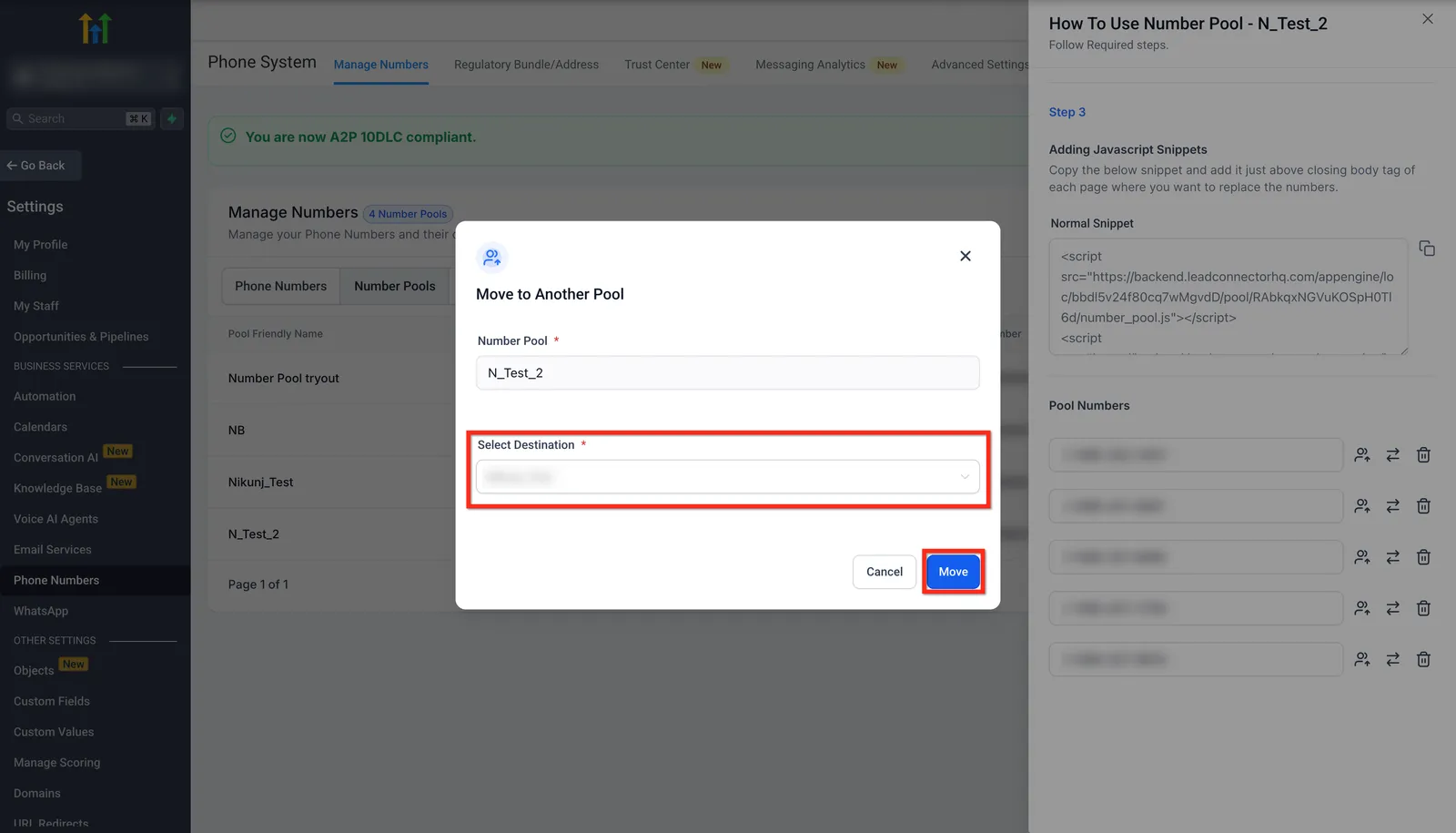1456x833 pixels.
Task: Select Phone Numbers in sidebar
Action: 56,580
